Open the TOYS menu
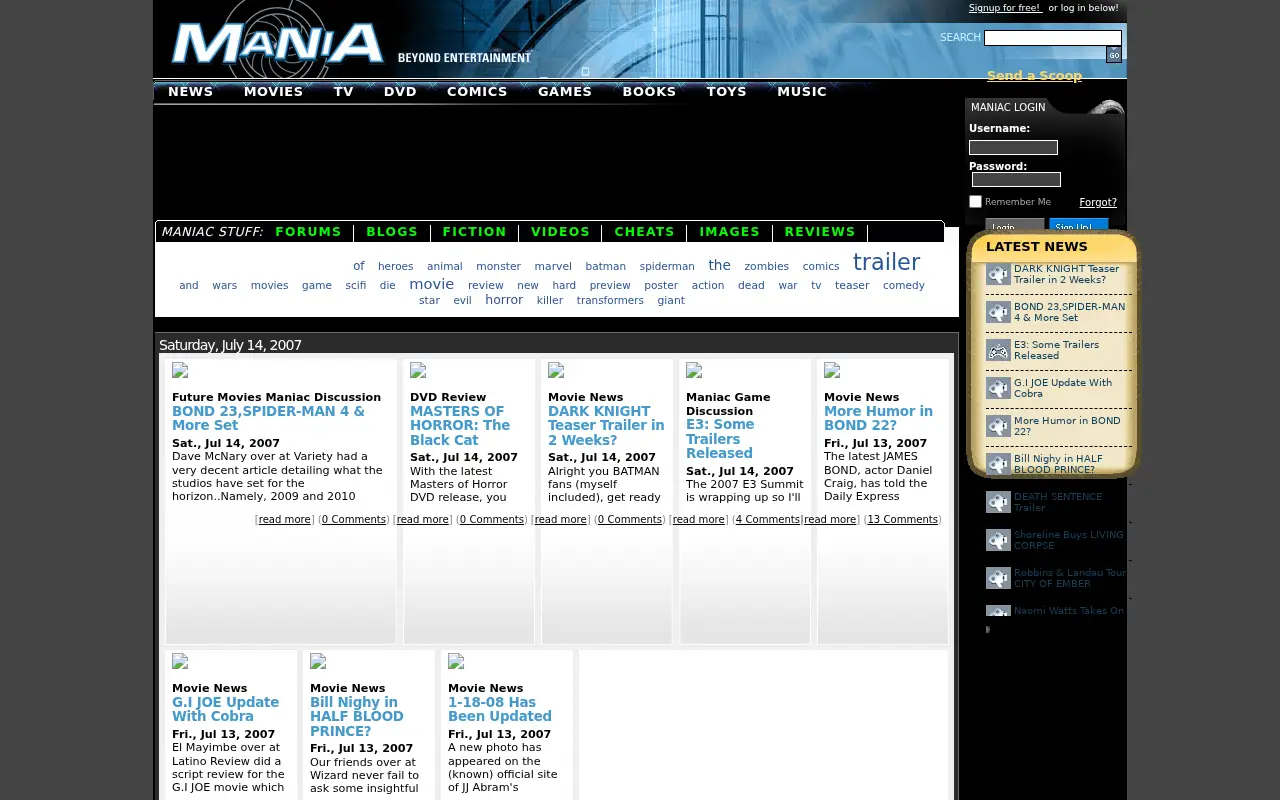 pos(726,91)
